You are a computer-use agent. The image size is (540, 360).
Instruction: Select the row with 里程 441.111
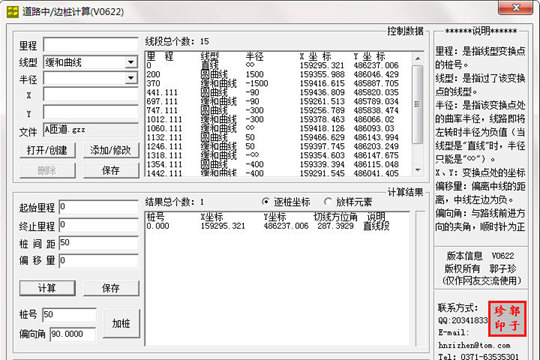(277, 92)
